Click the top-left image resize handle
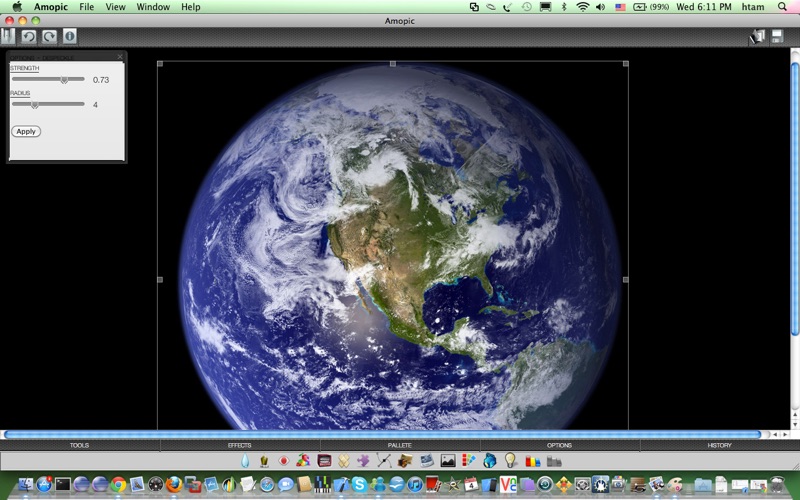This screenshot has height=500, width=800. tap(160, 64)
